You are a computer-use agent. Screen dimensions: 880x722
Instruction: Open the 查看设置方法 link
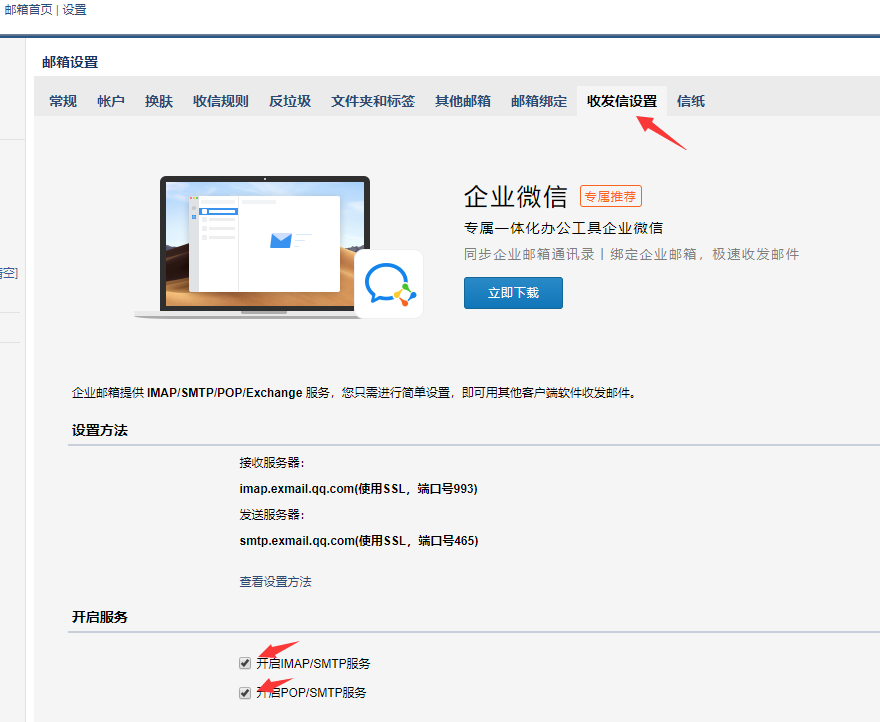275,582
